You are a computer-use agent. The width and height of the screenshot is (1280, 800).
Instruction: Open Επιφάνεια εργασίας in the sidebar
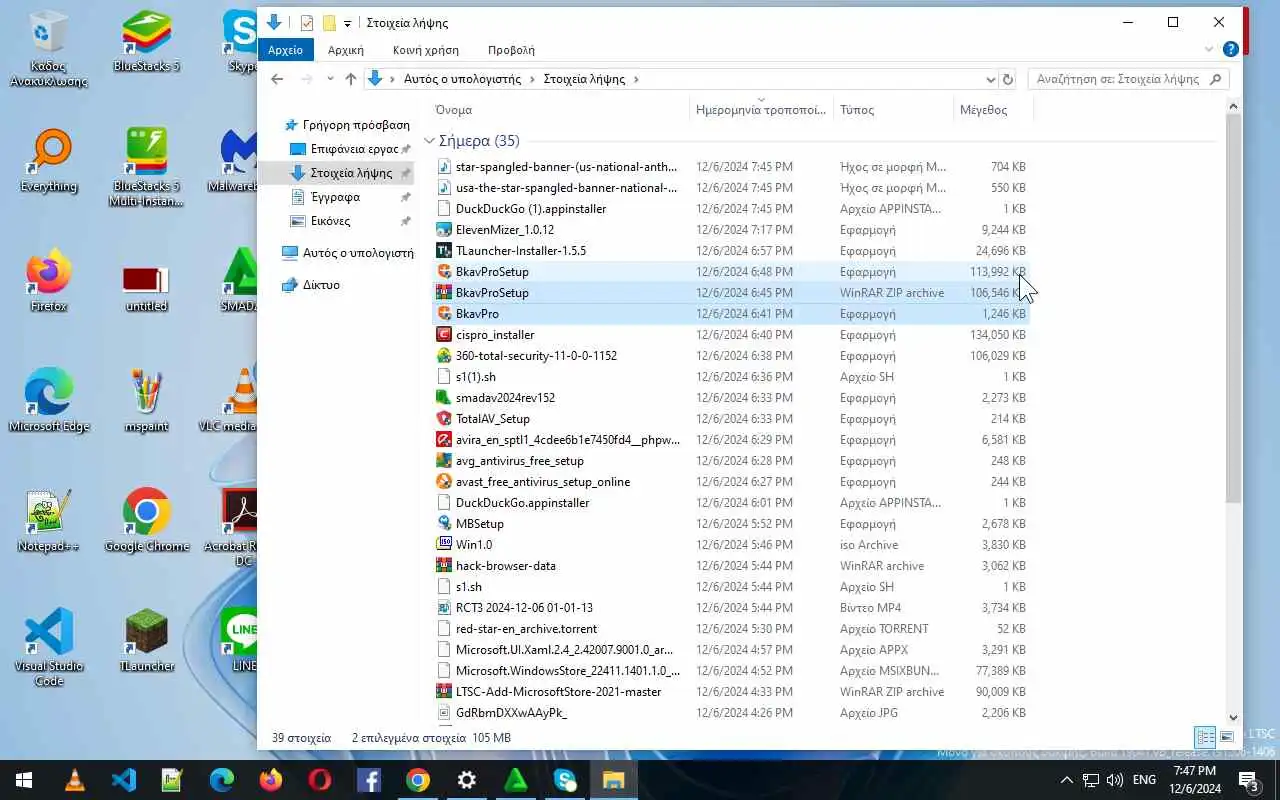pyautogui.click(x=343, y=149)
